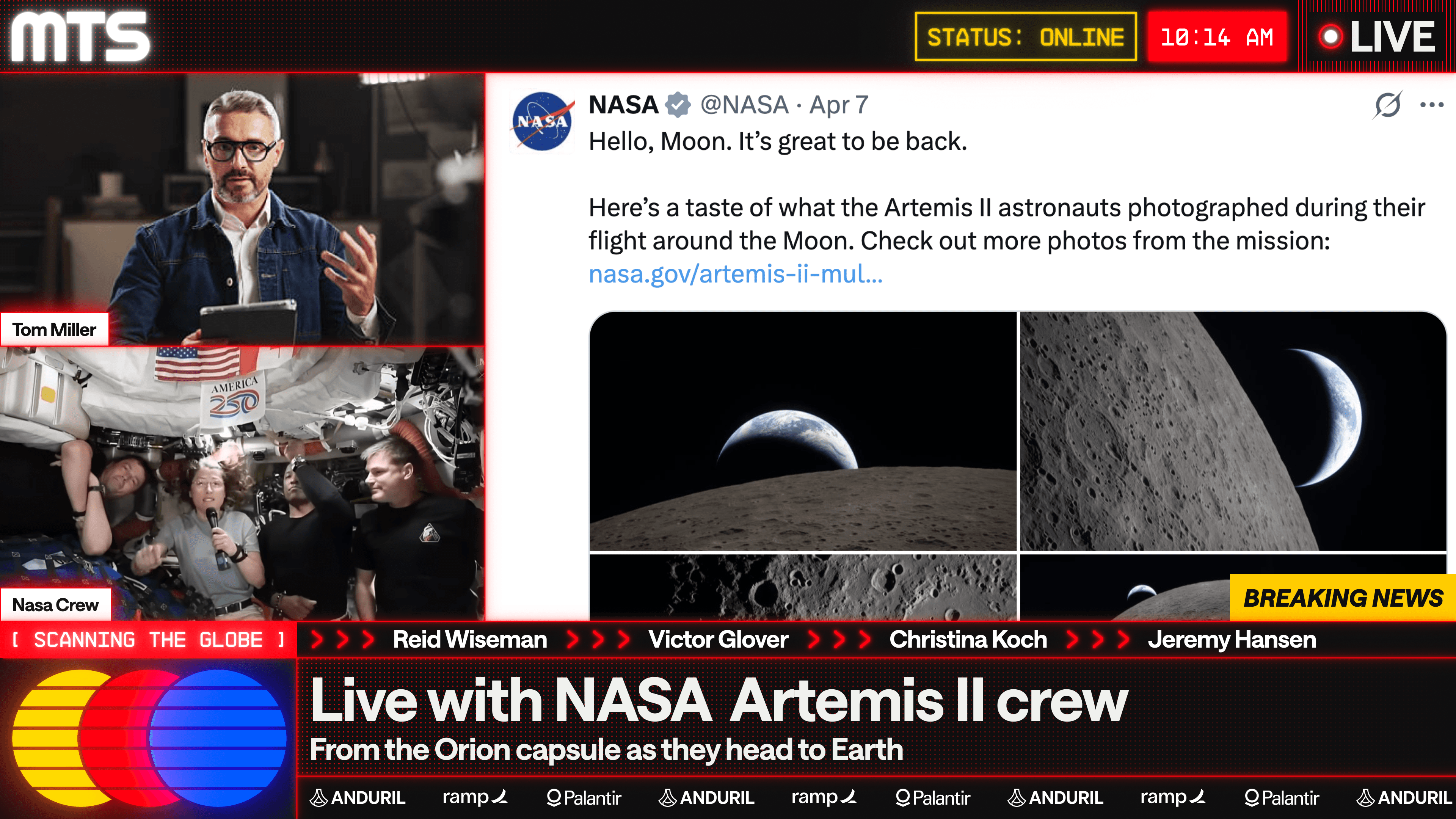1456x819 pixels.
Task: Click Jeremy Hansen in the ticker
Action: tap(1232, 640)
